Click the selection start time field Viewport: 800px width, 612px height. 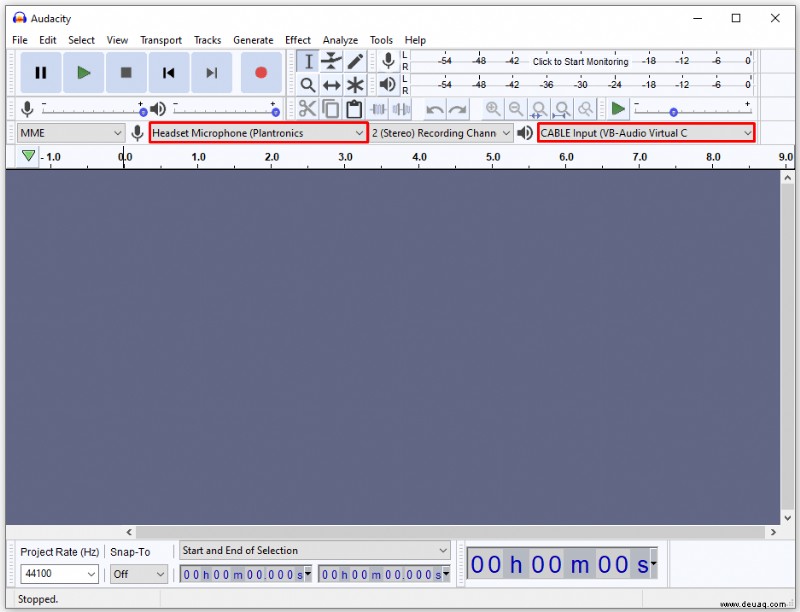[245, 574]
